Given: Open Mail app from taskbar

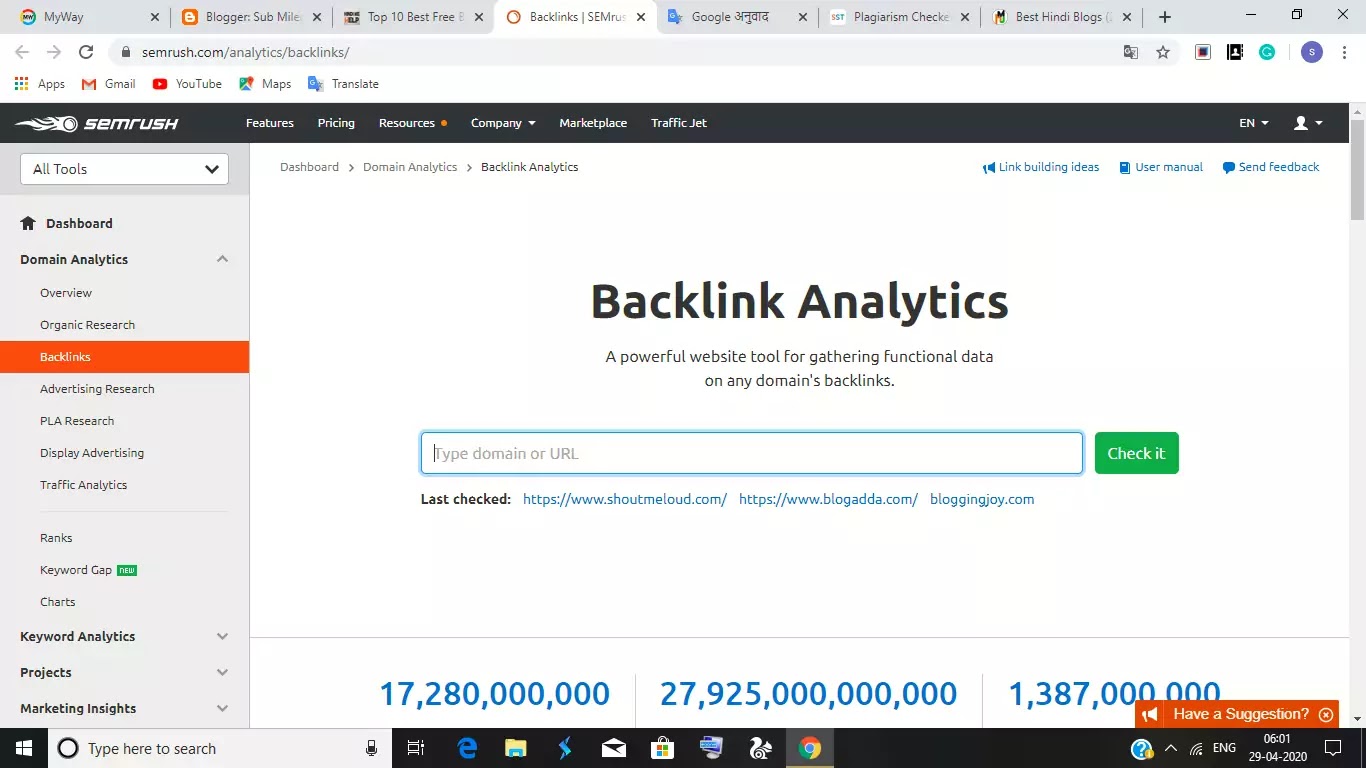Looking at the screenshot, I should point(614,748).
